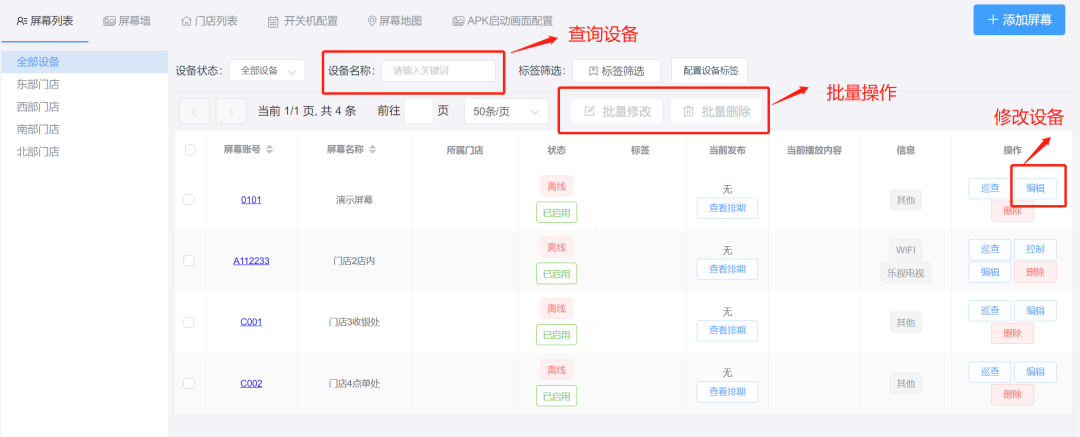Screen dimensions: 1080x437
Task: Switch to APK启动画面配置 tab
Action: click(502, 21)
